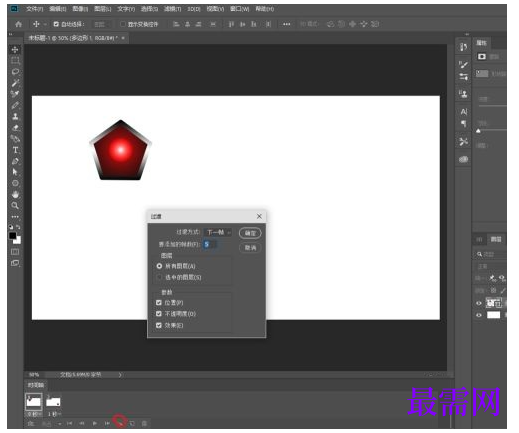The width and height of the screenshot is (519, 433).
Task: Click the tween frames icon circled red
Action: tap(119, 423)
